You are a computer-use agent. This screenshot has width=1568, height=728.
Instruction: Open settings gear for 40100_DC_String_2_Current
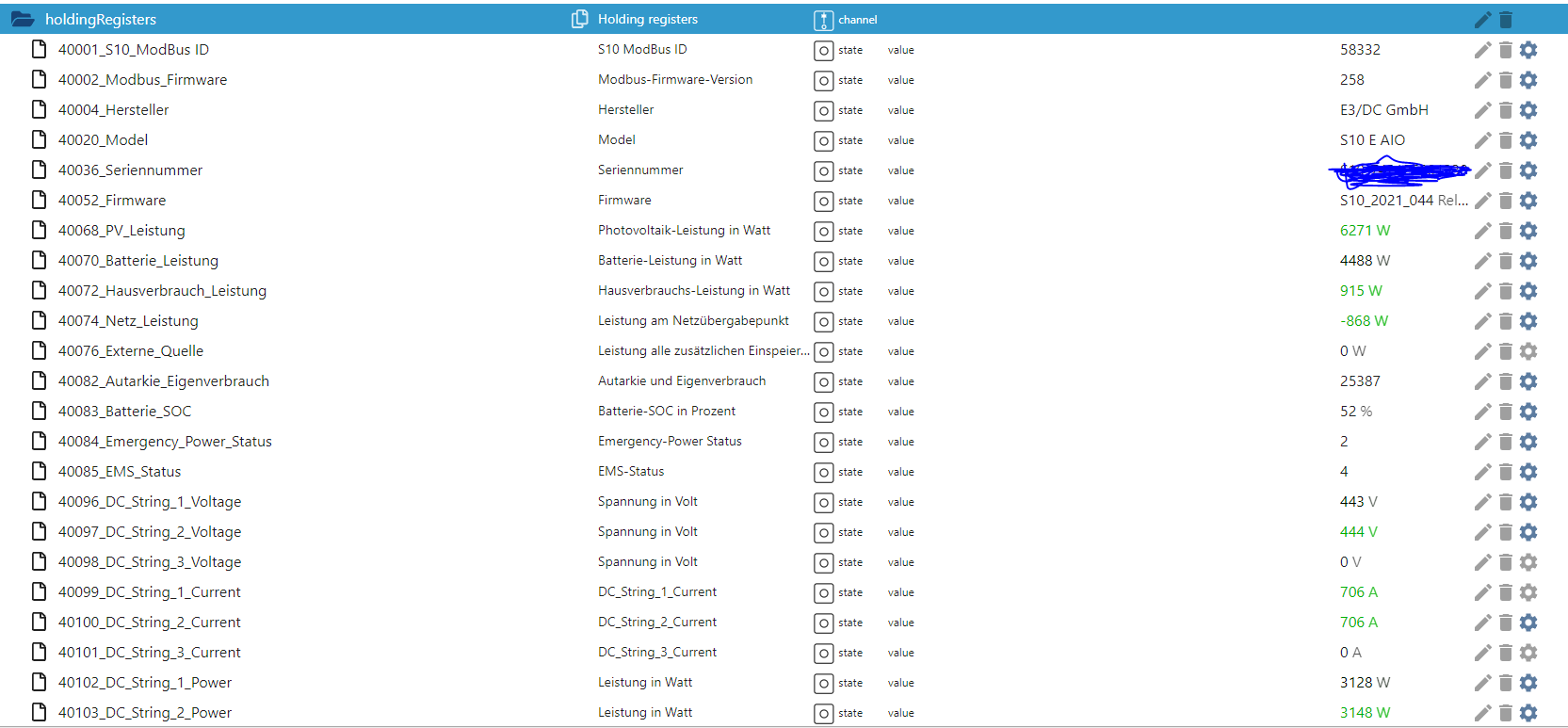1528,623
